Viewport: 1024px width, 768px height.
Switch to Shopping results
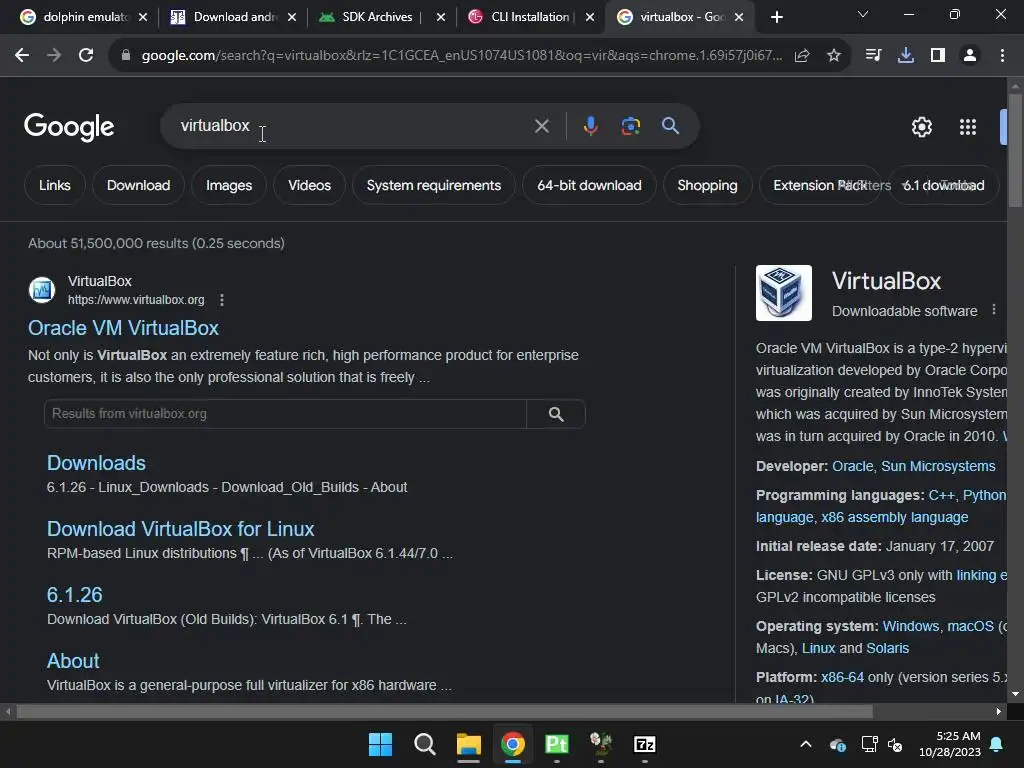point(707,185)
